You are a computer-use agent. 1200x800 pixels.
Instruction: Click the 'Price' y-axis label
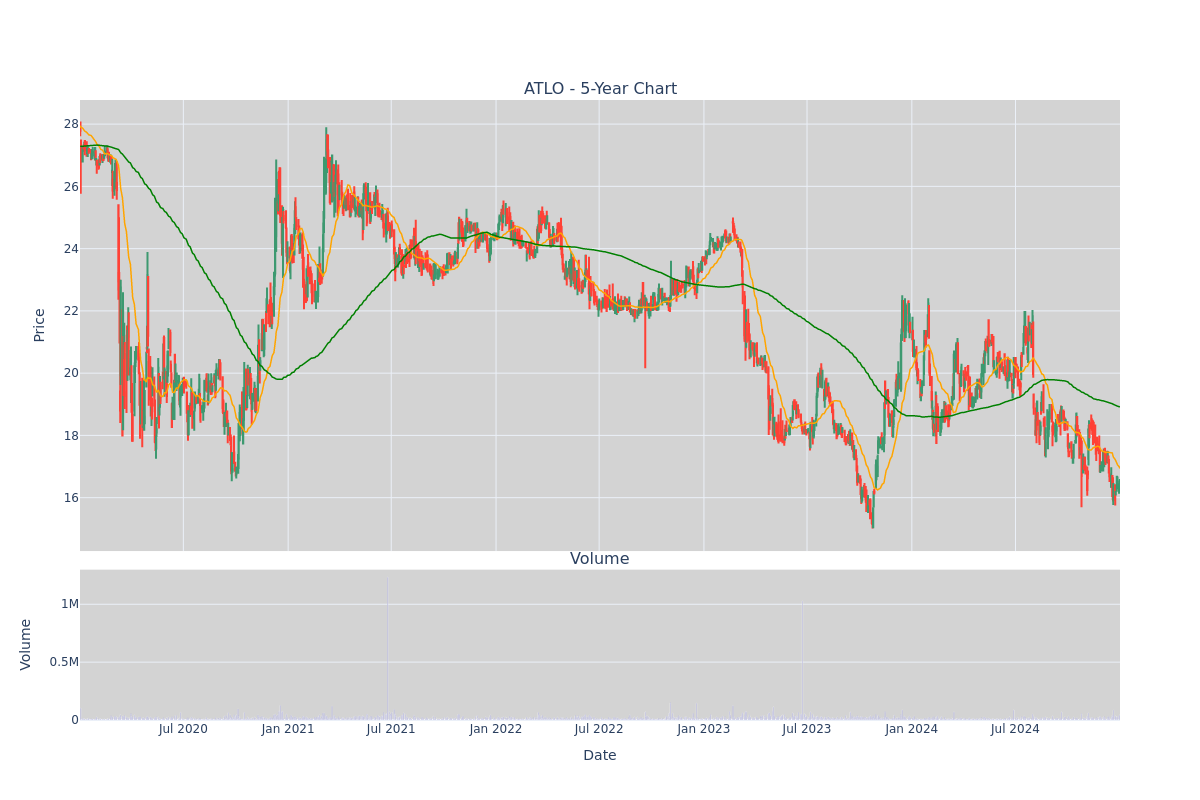click(40, 325)
